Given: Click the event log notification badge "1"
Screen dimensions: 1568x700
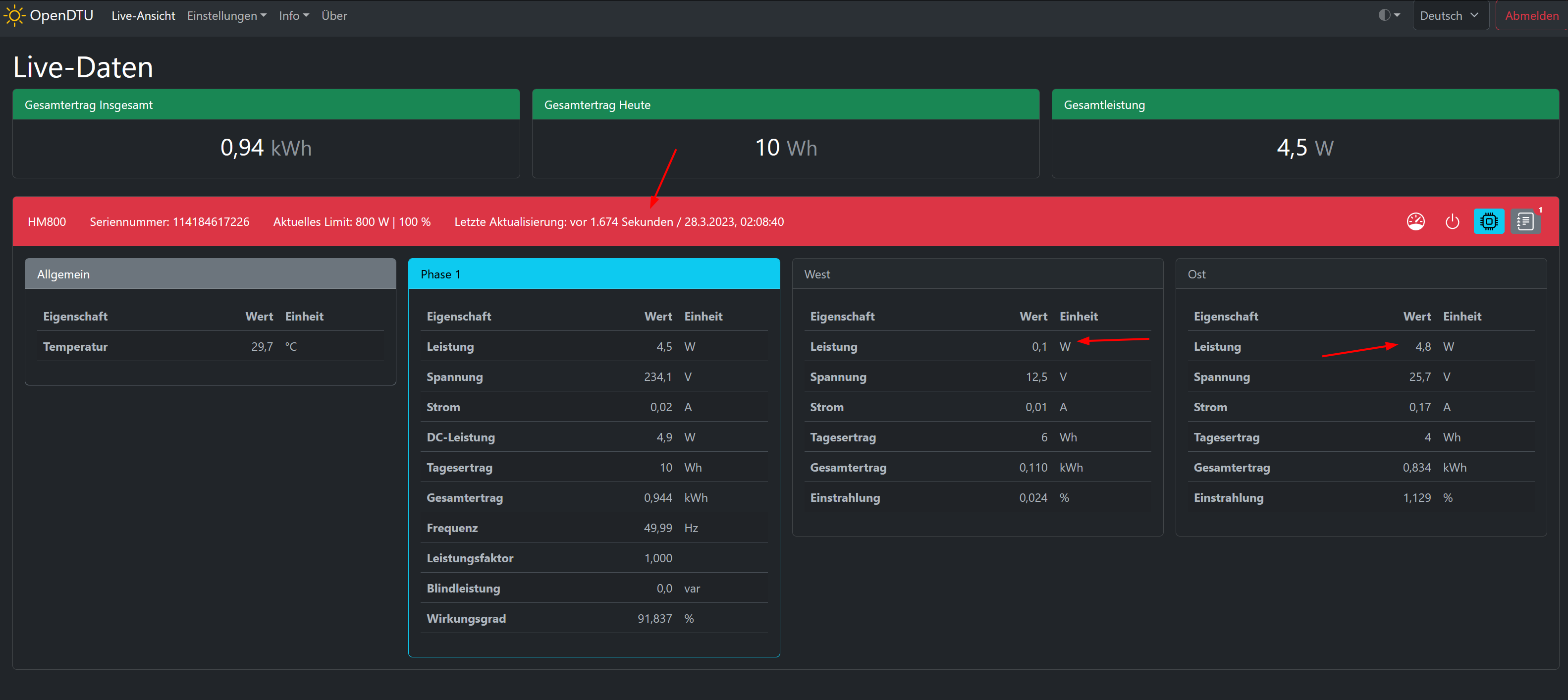Looking at the screenshot, I should pos(1541,211).
